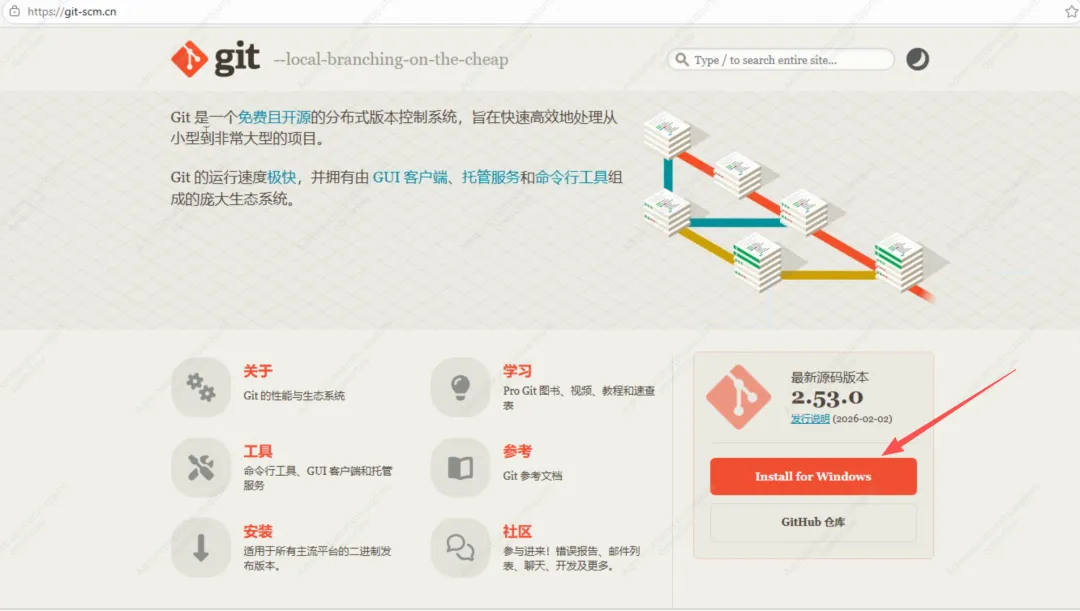Open the 学习 section heading link
This screenshot has height=611, width=1080.
click(517, 371)
